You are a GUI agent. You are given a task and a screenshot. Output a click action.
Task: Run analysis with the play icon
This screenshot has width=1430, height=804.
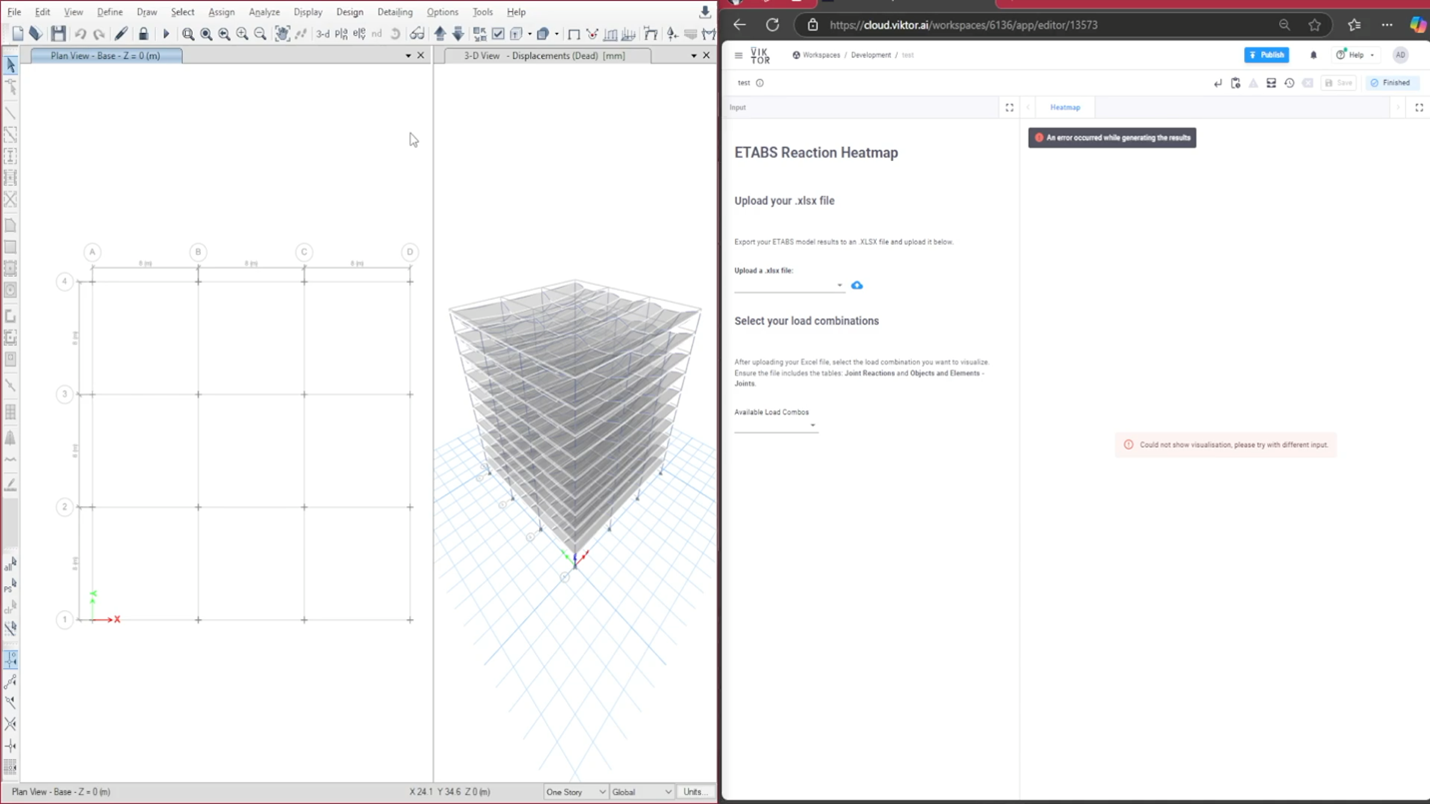(x=166, y=34)
